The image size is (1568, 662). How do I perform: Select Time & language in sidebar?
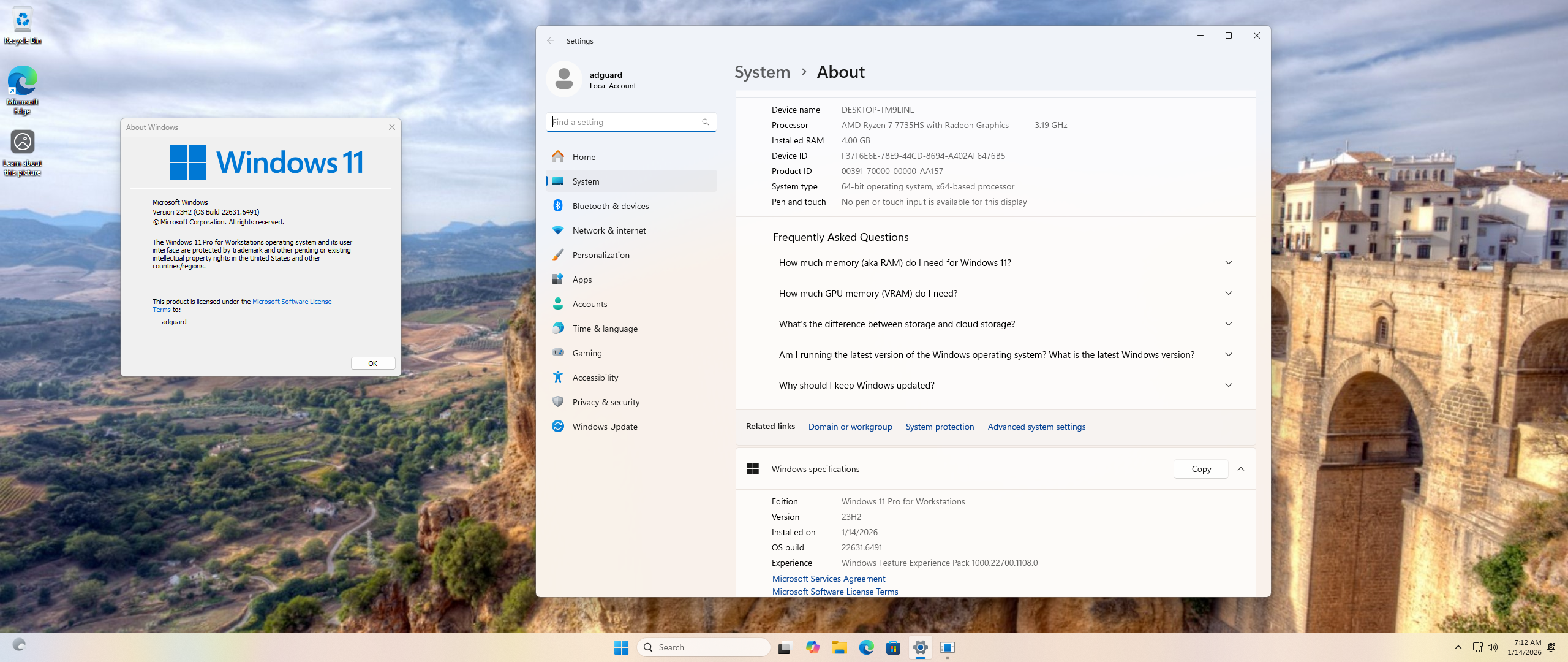point(605,329)
